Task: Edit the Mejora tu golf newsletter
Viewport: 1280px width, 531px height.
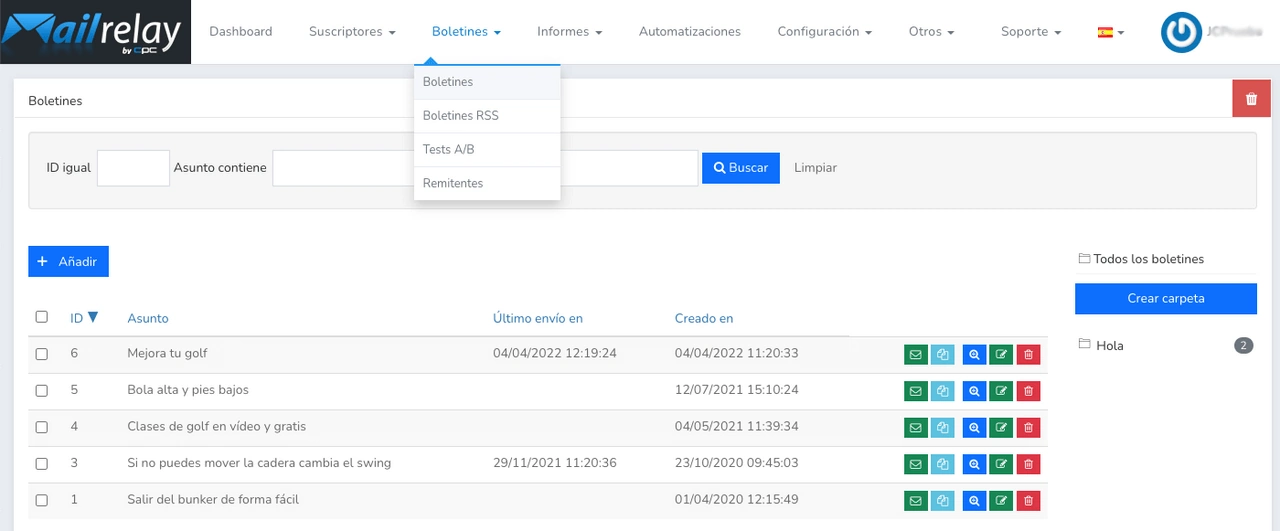Action: click(1001, 354)
